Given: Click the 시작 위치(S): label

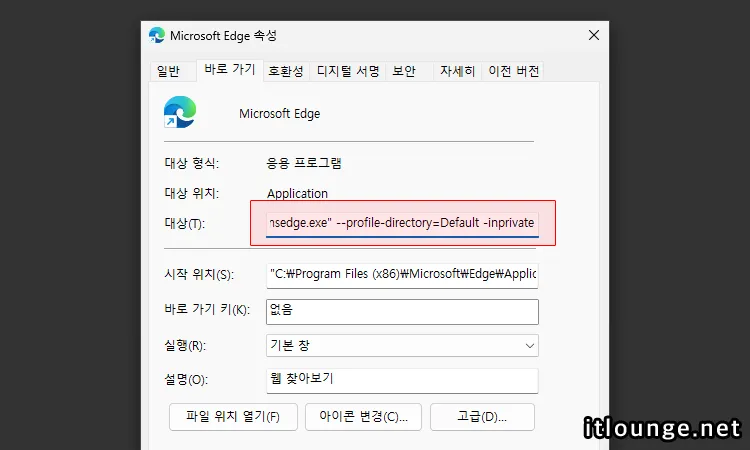Looking at the screenshot, I should [x=199, y=274].
